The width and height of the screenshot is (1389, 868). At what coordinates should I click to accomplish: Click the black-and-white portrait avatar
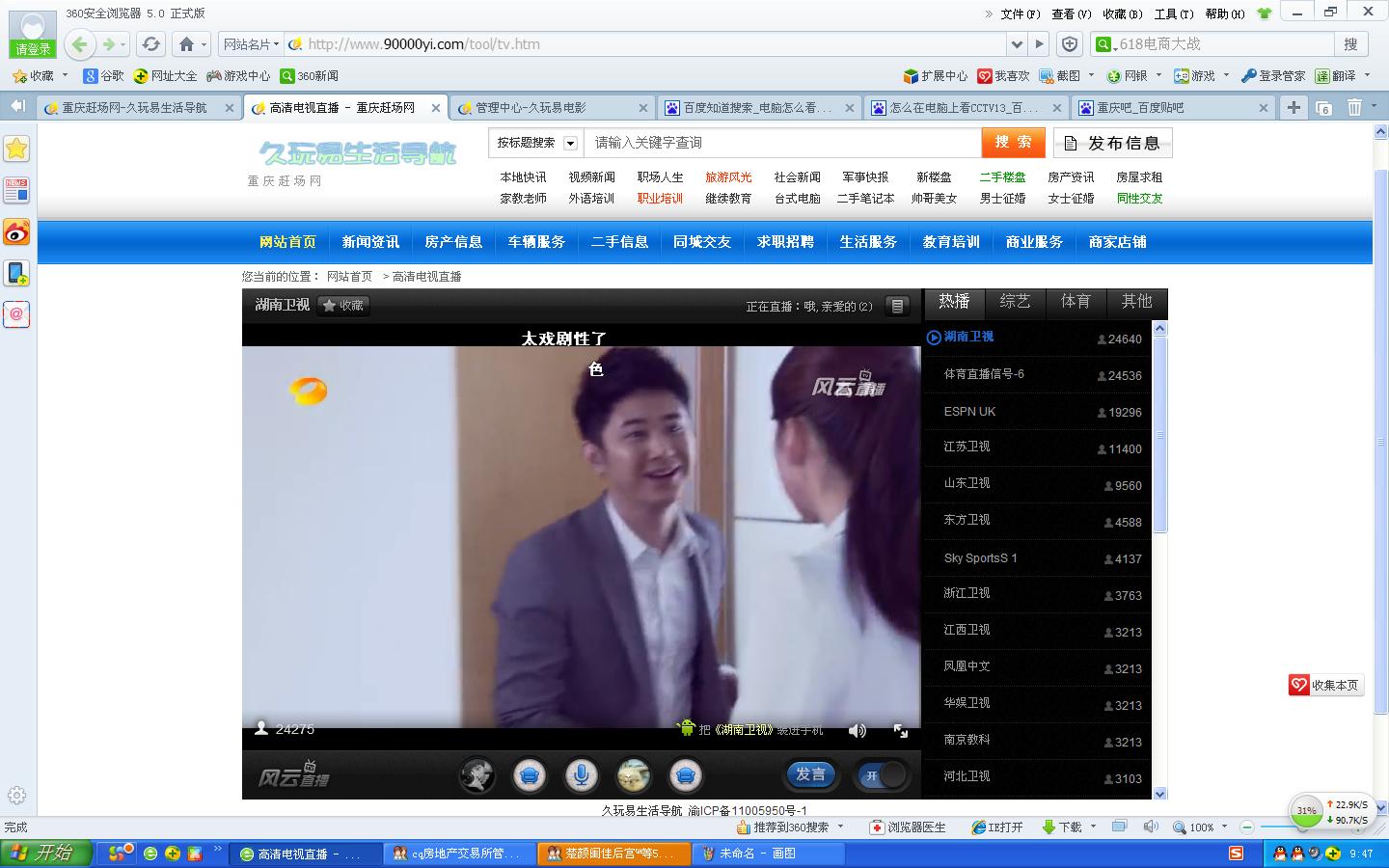coord(477,774)
